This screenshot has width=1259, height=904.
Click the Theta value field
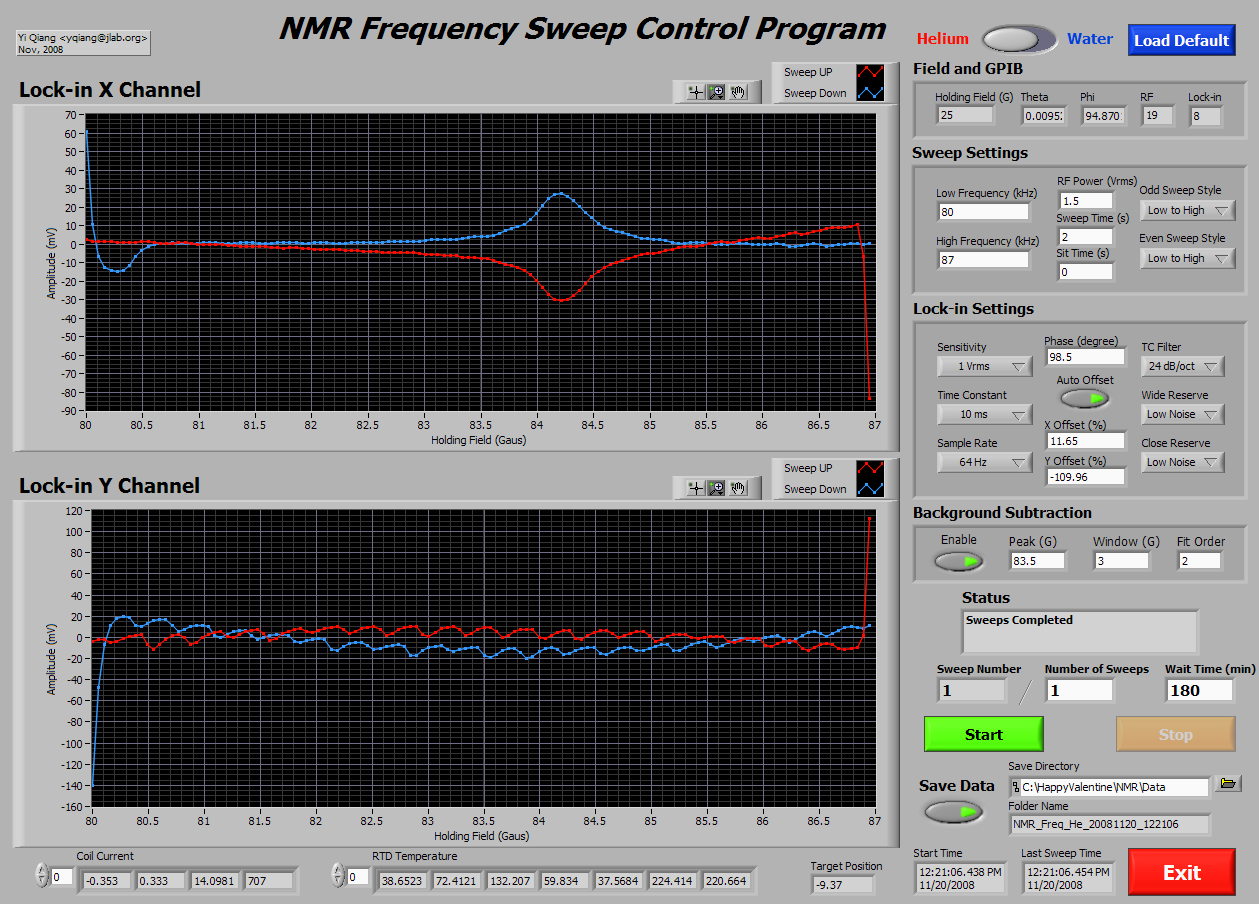click(1045, 116)
